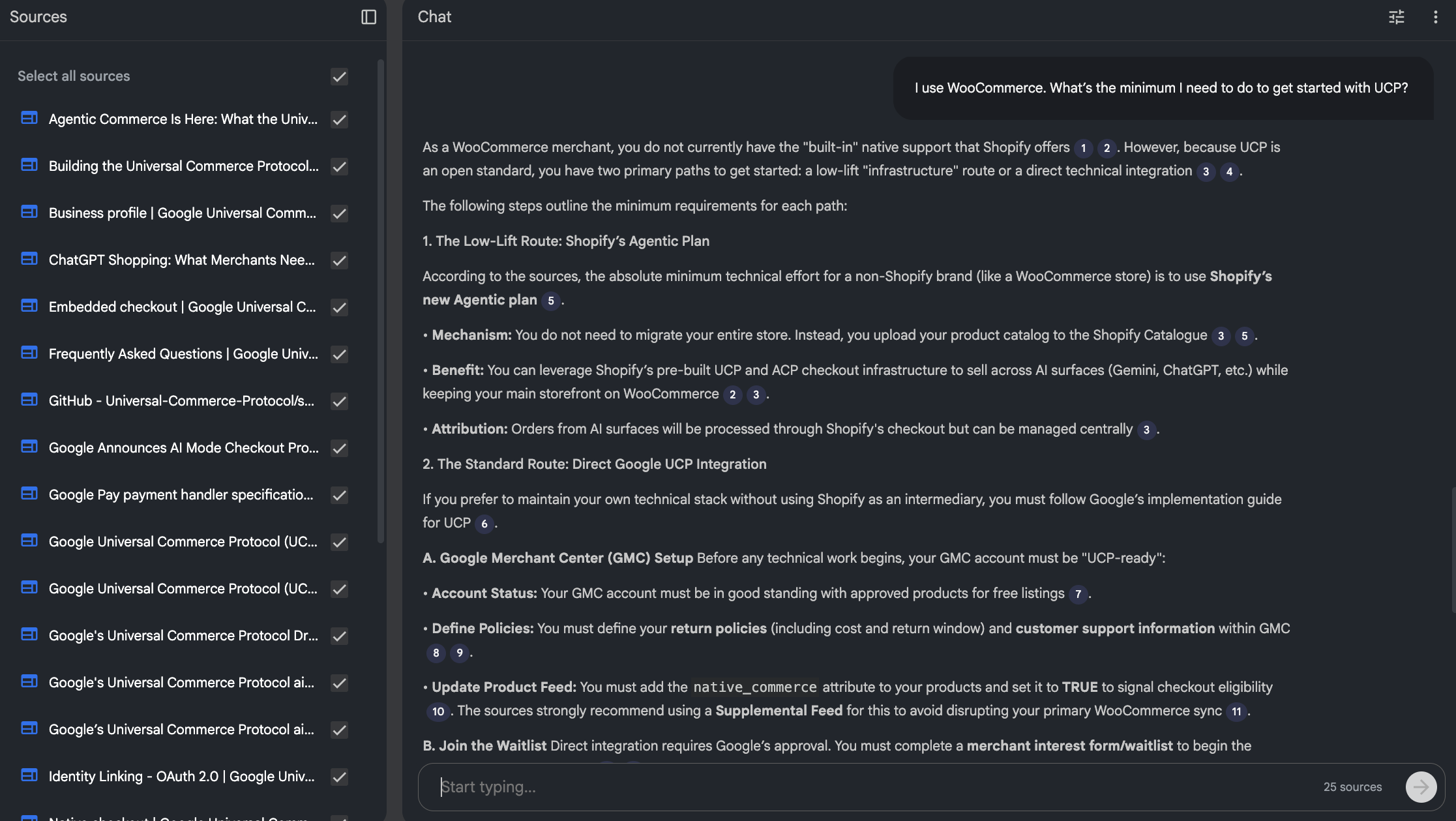Open chat configuration settings icon
Screen dimensions: 1456x821
click(1396, 17)
